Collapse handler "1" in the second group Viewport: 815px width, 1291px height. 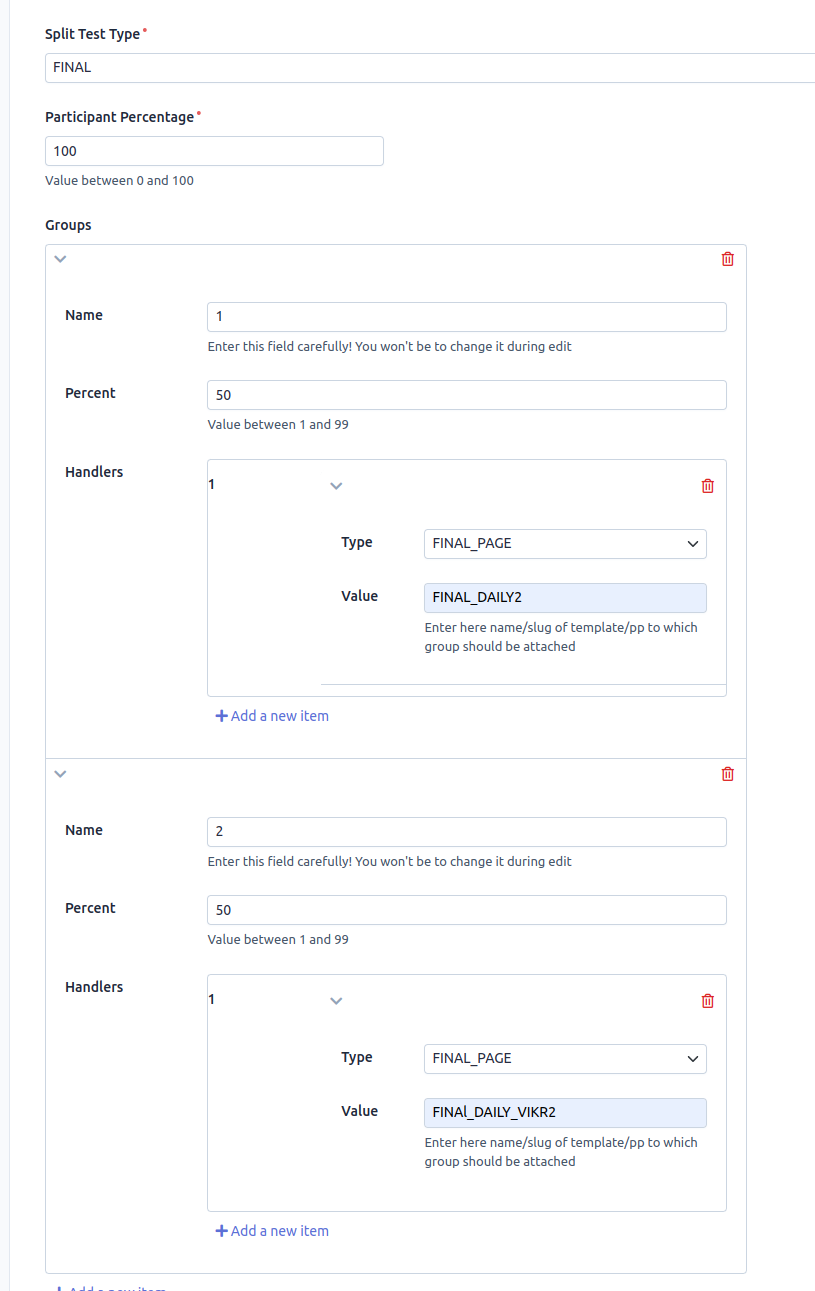[336, 1000]
